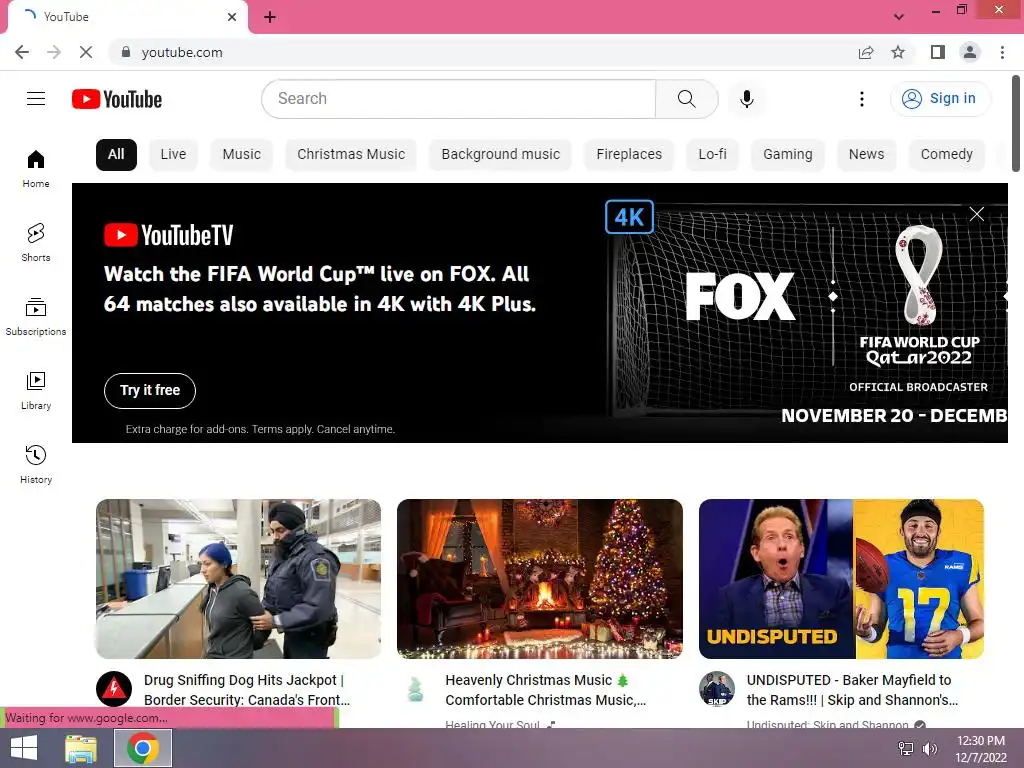View site info via the lock icon

(126, 52)
